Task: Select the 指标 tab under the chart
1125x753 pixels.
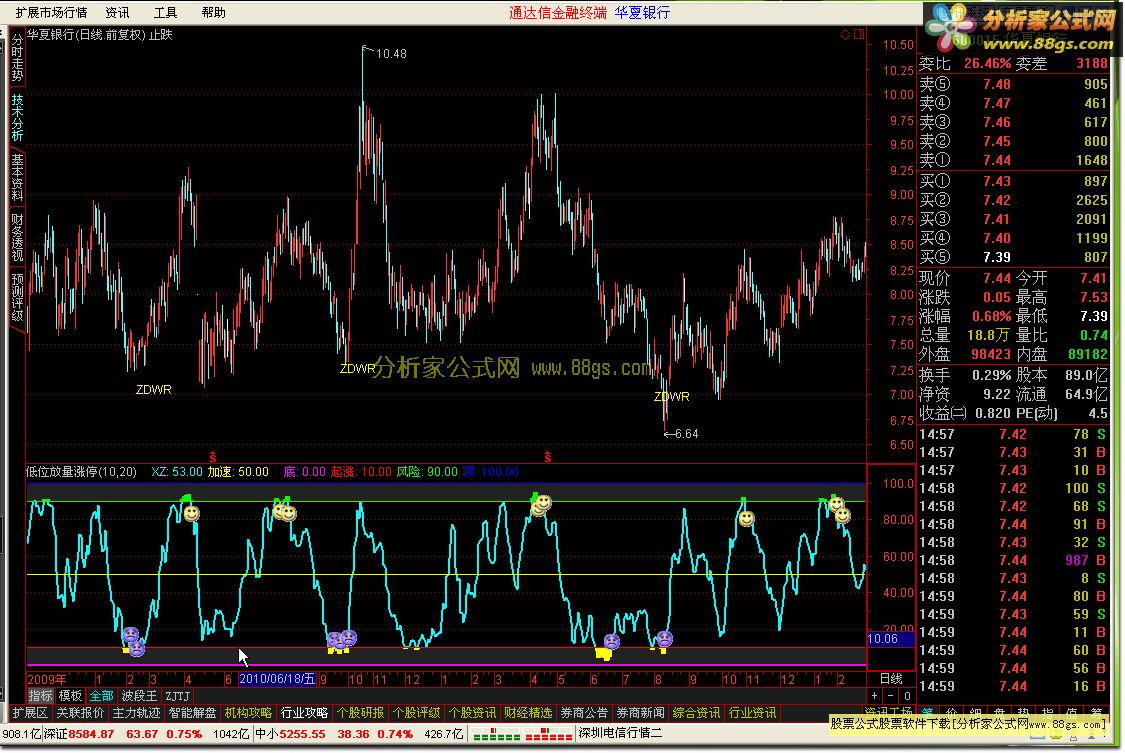Action: point(40,696)
